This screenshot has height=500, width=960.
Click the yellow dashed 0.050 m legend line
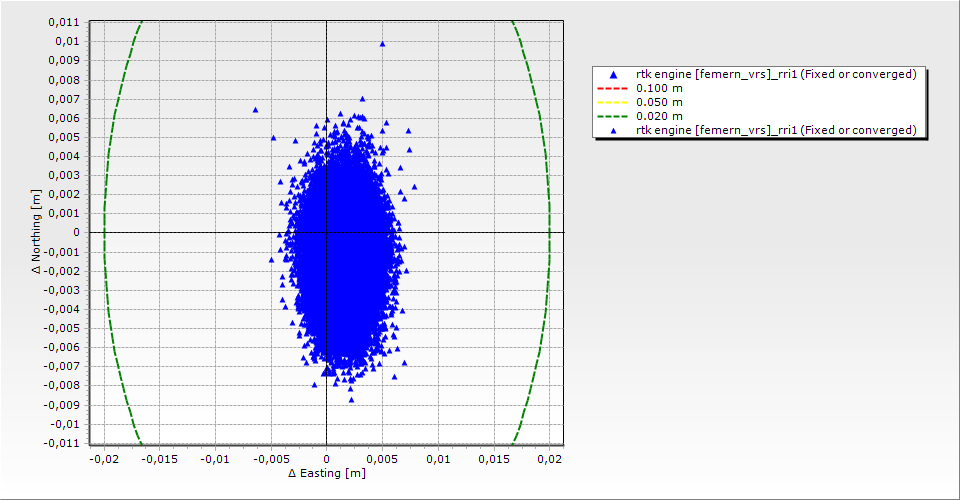(x=613, y=102)
